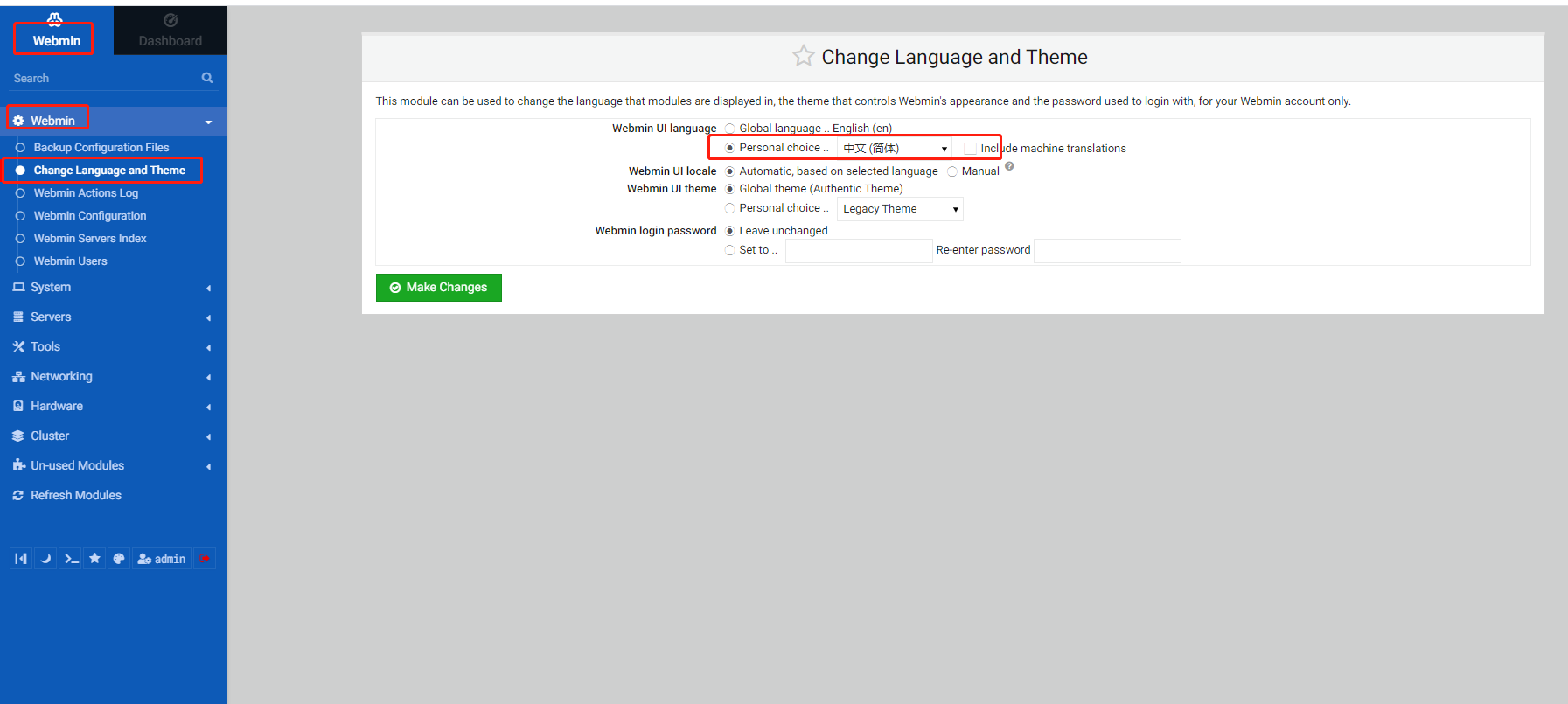
Task: Click the red logout icon
Action: 205,559
